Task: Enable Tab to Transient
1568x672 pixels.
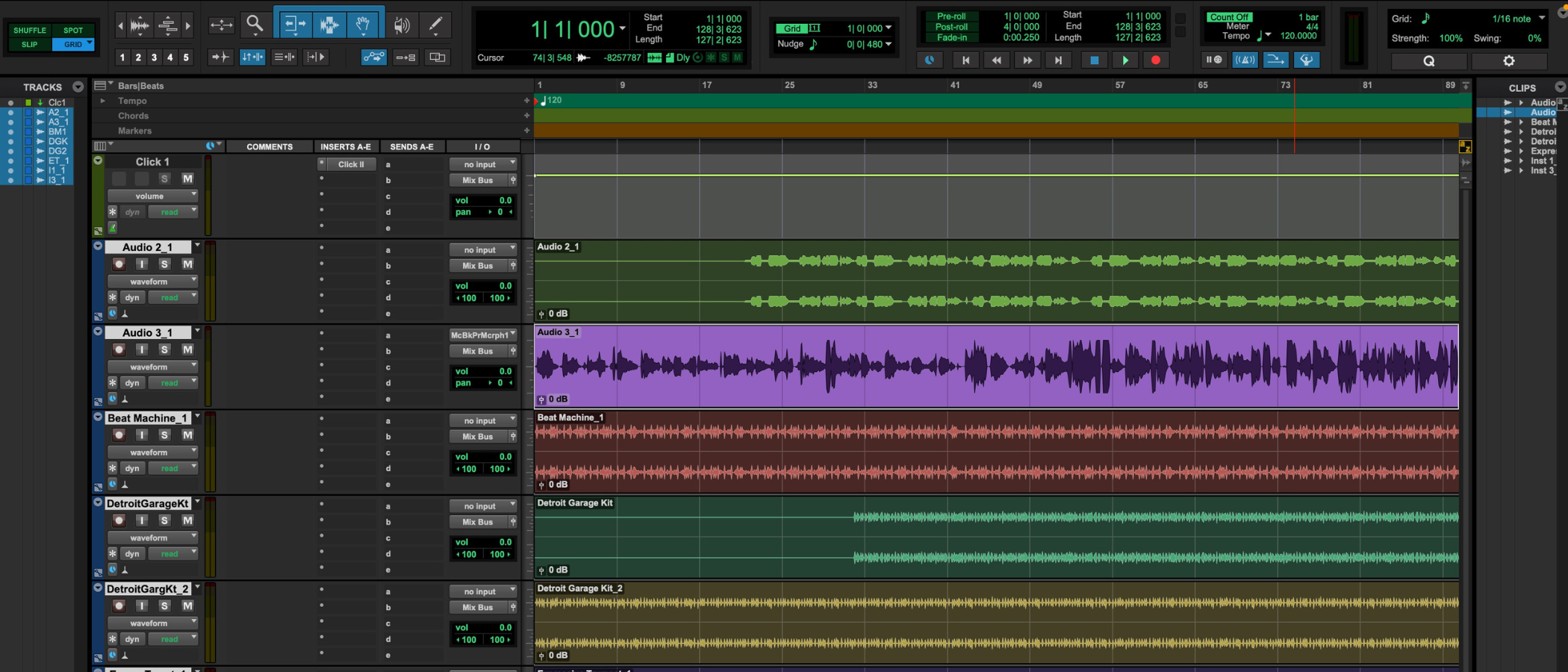Action: click(220, 57)
